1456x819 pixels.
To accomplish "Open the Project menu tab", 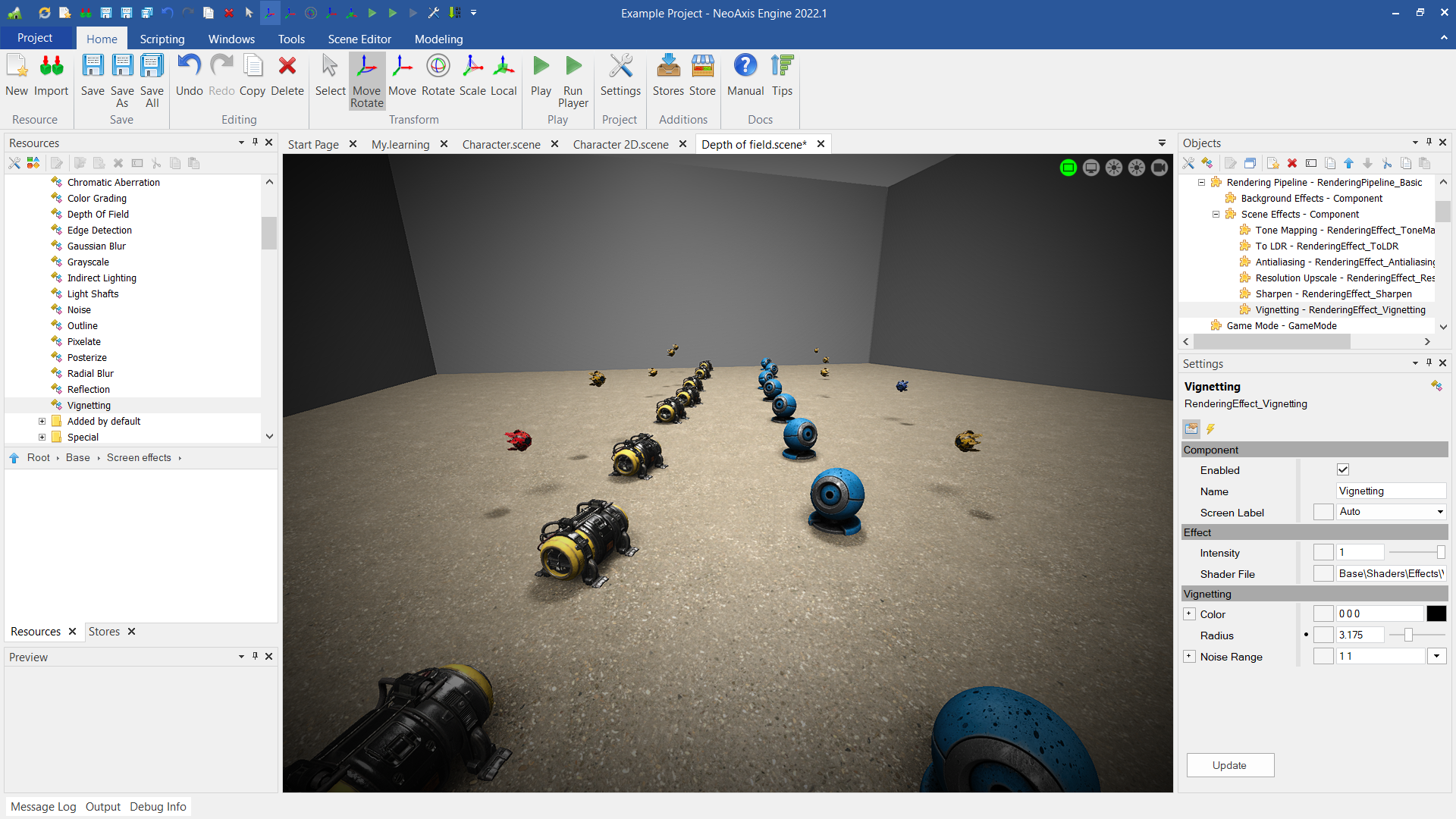I will click(x=35, y=38).
